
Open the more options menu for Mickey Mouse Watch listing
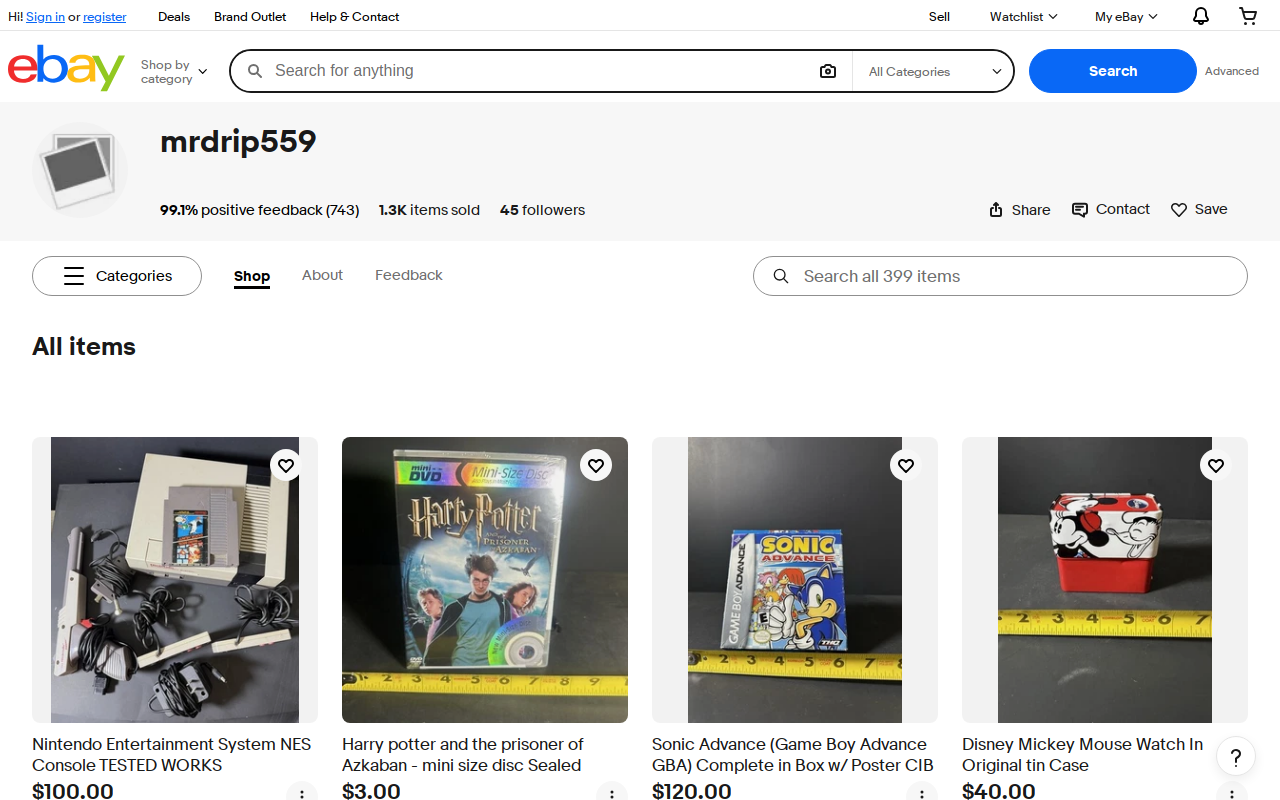(1232, 792)
